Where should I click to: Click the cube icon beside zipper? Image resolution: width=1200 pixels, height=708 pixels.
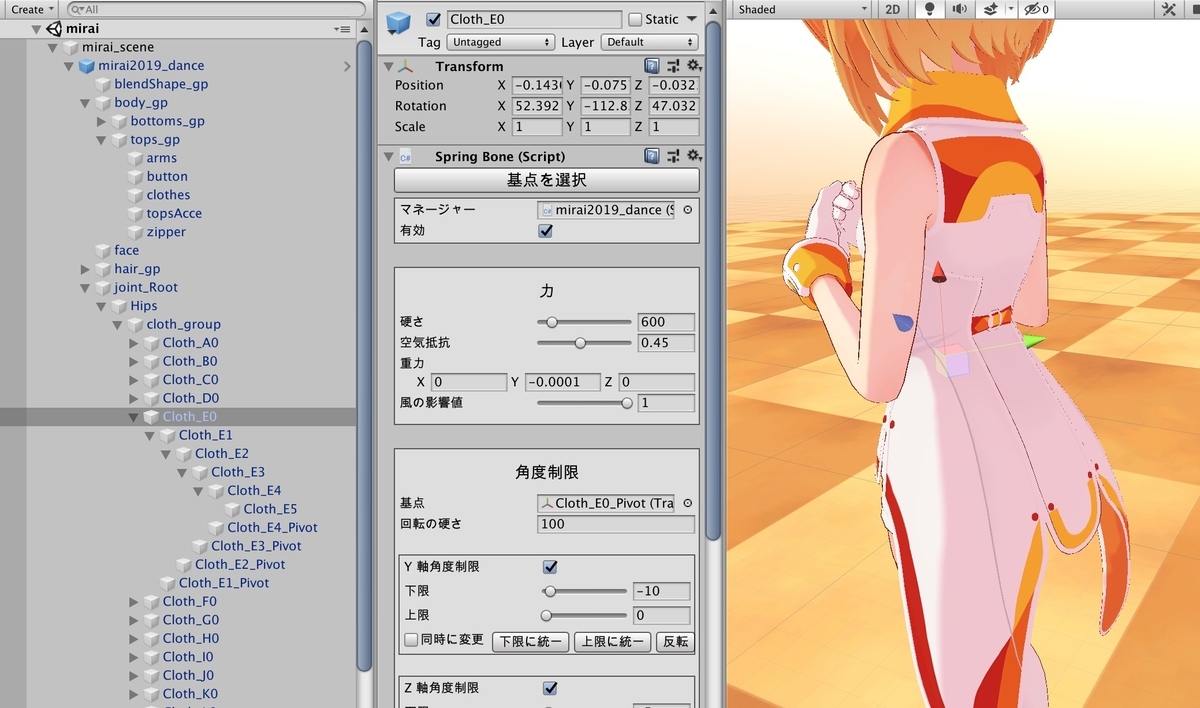(x=136, y=232)
